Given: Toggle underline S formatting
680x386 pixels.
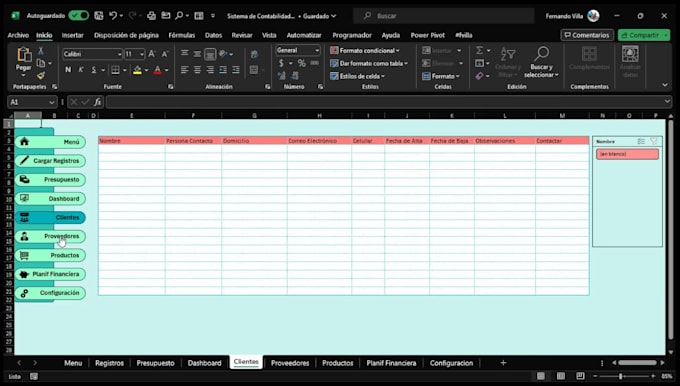Looking at the screenshot, I should click(94, 70).
